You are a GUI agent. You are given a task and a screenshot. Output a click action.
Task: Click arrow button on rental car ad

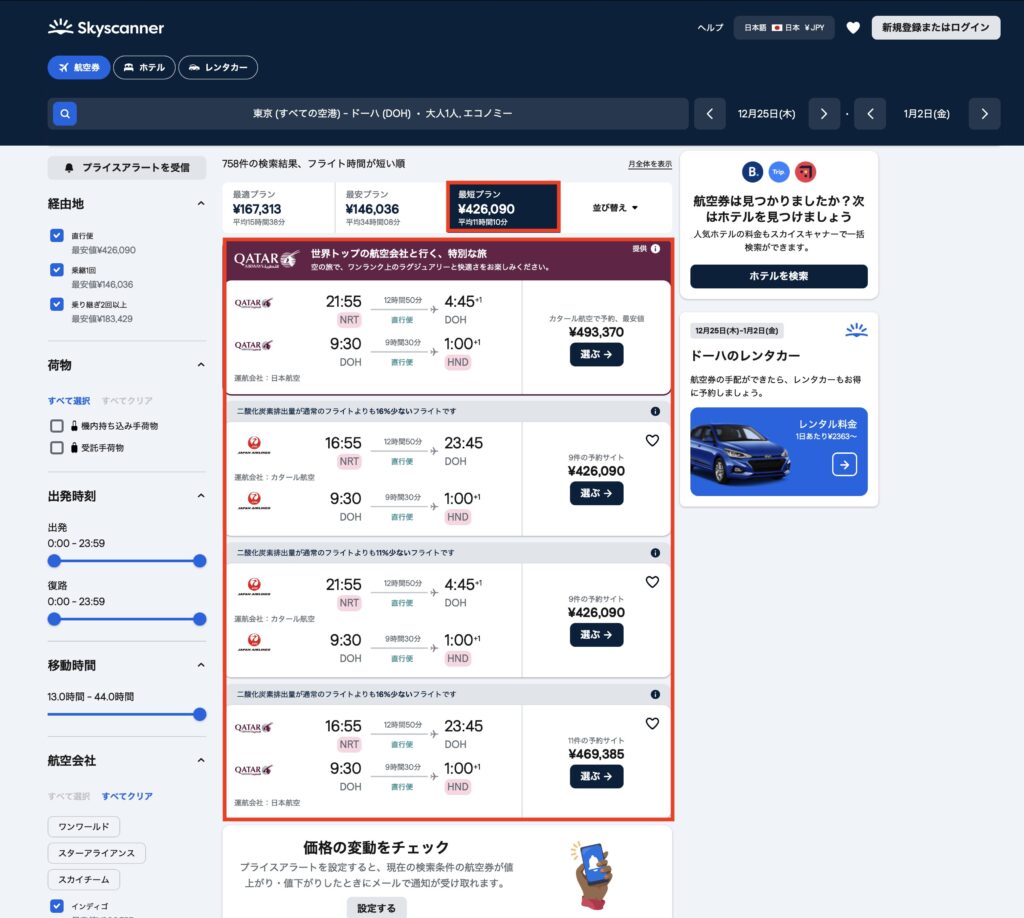tap(844, 464)
